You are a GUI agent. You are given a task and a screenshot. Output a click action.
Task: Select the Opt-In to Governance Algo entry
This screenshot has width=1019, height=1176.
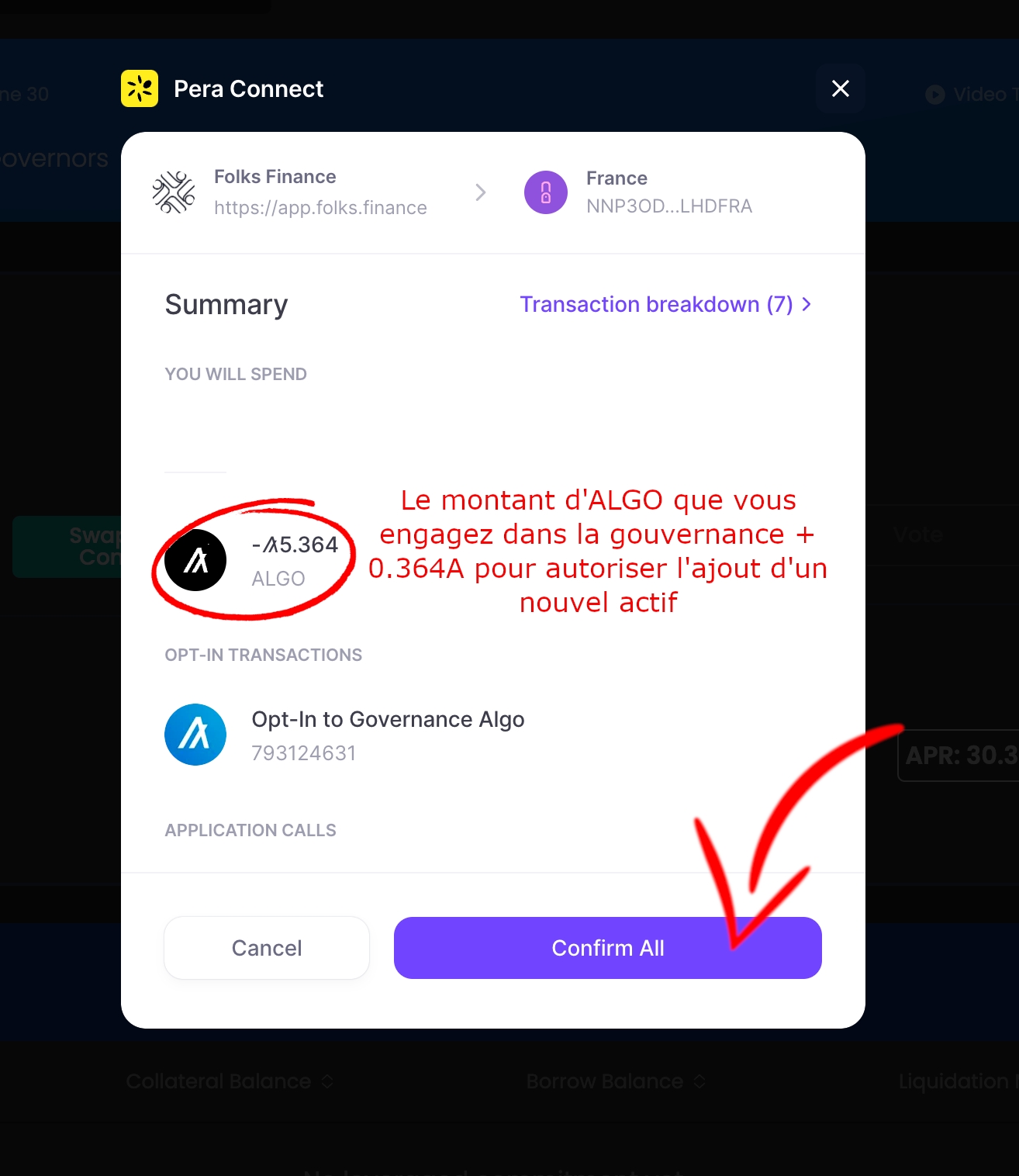pyautogui.click(x=388, y=735)
